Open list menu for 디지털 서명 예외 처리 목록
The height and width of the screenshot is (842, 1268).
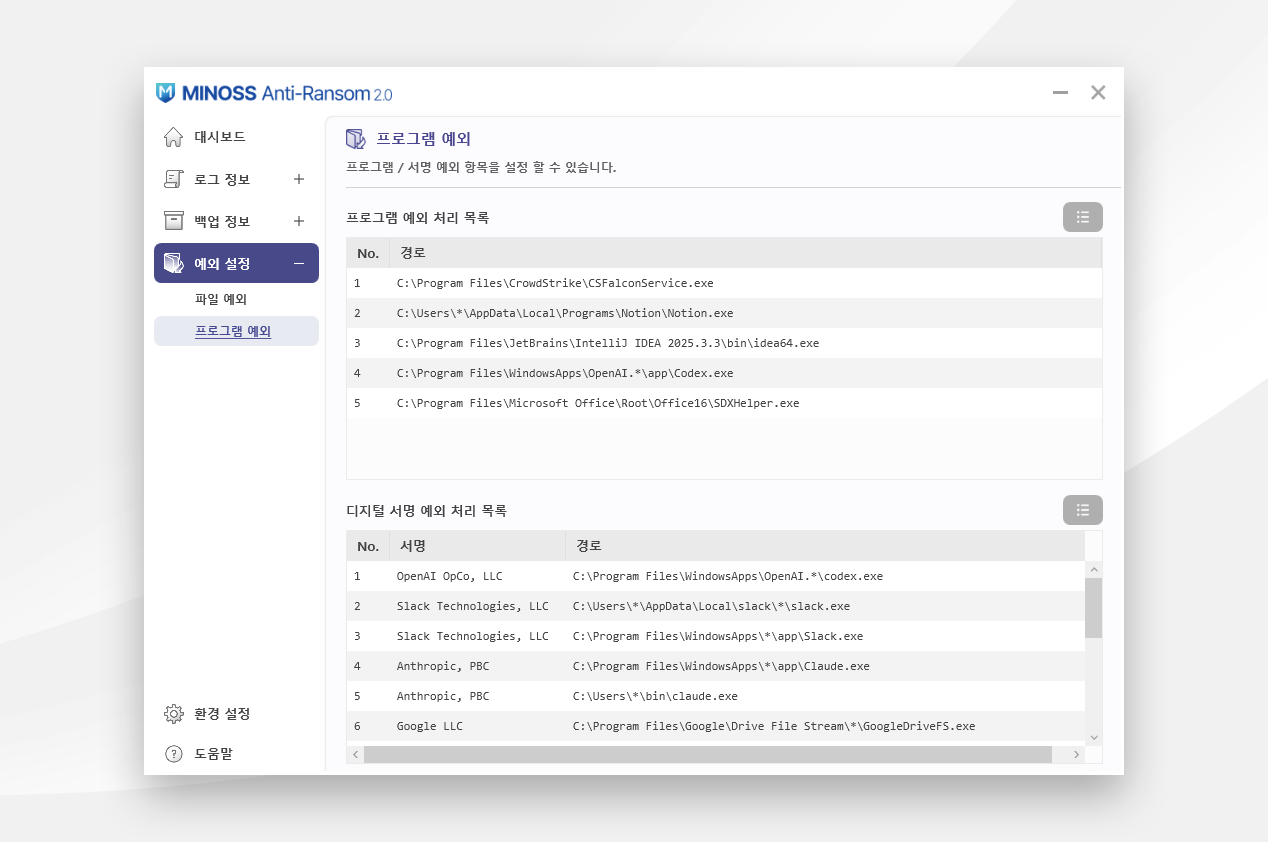tap(1083, 510)
